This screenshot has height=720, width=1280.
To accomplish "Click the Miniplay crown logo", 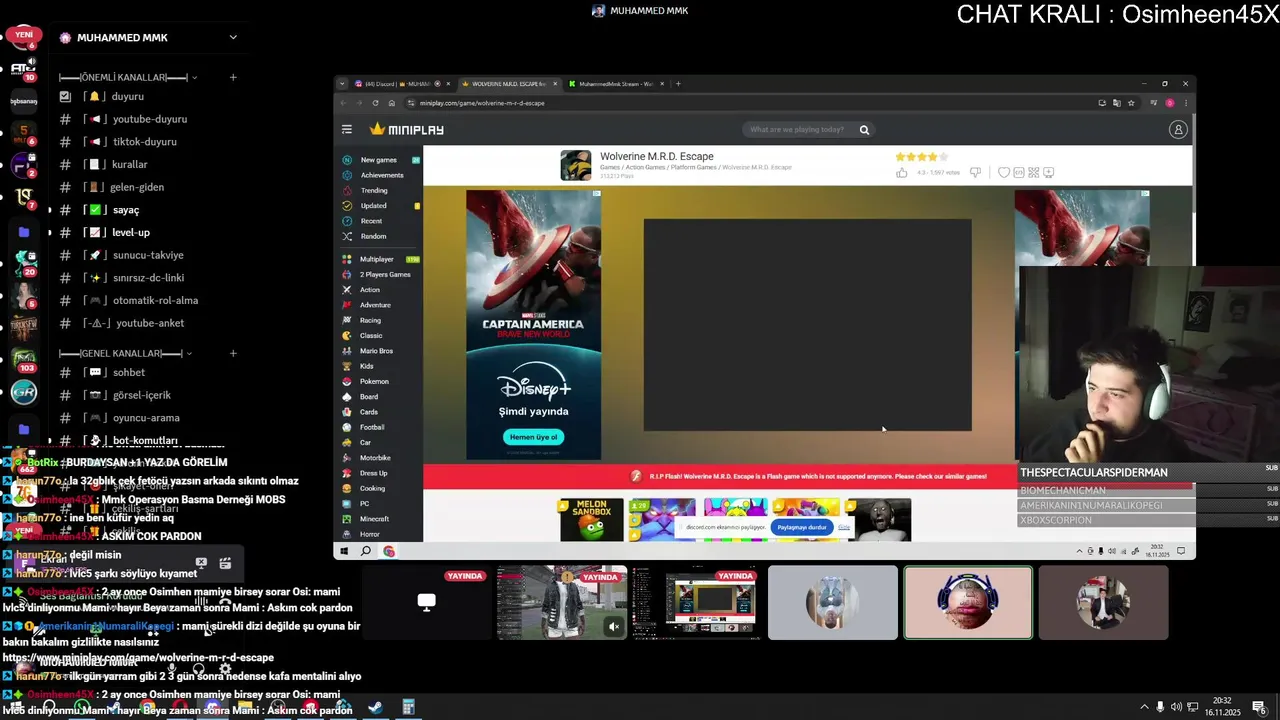I will tap(407, 129).
